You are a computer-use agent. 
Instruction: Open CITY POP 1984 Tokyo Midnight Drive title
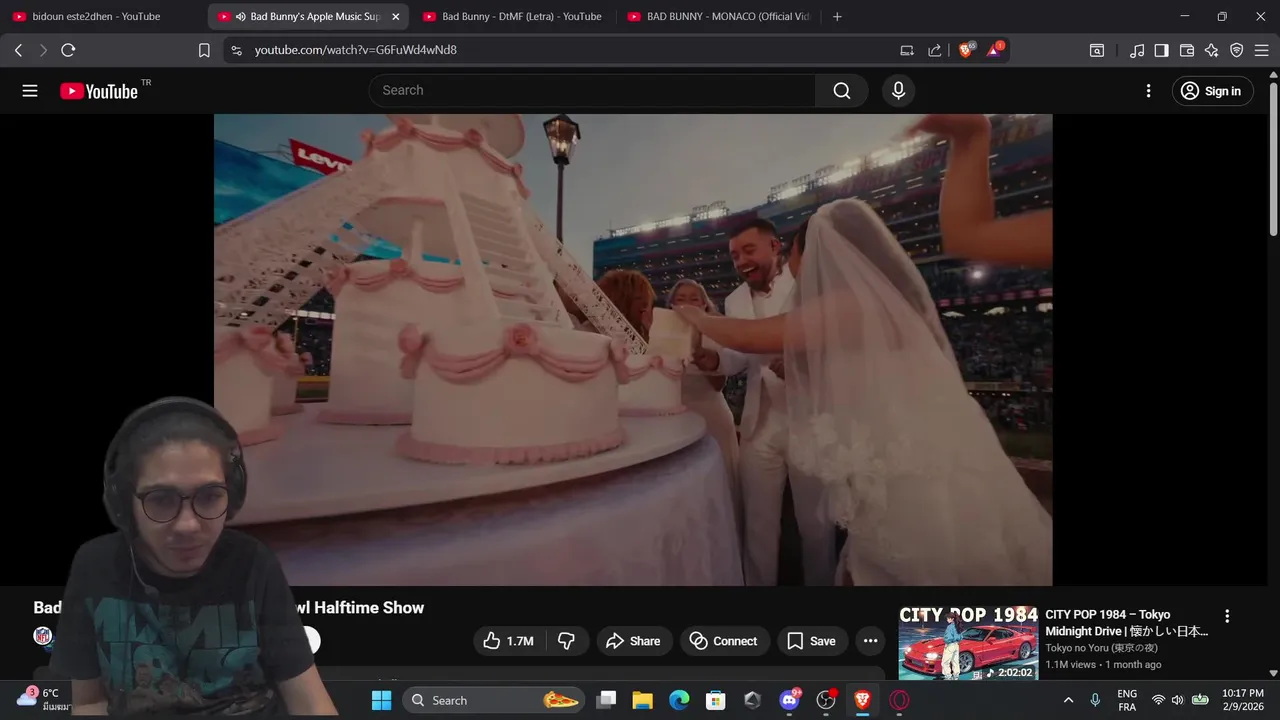(x=1127, y=623)
